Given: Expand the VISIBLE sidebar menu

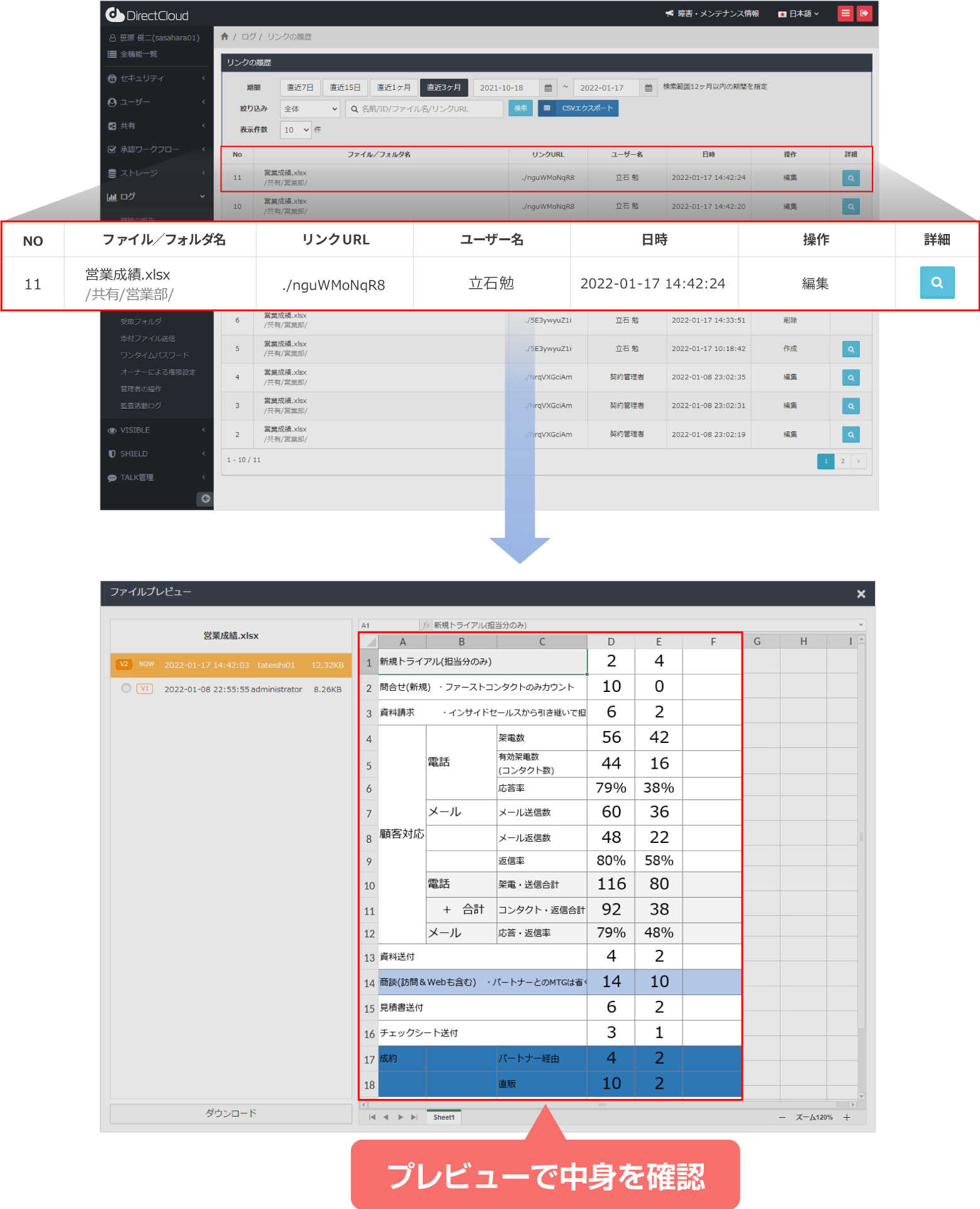Looking at the screenshot, I should click(157, 430).
